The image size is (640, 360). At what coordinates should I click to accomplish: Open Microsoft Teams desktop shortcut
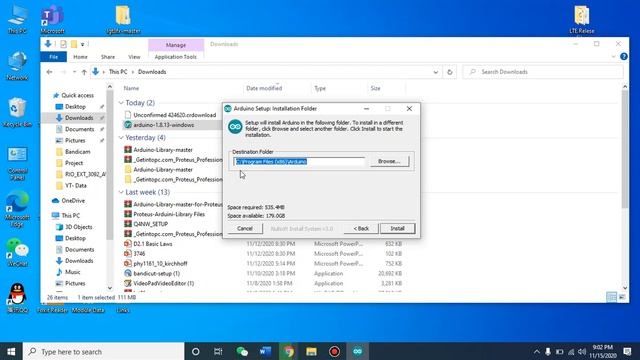(x=52, y=19)
